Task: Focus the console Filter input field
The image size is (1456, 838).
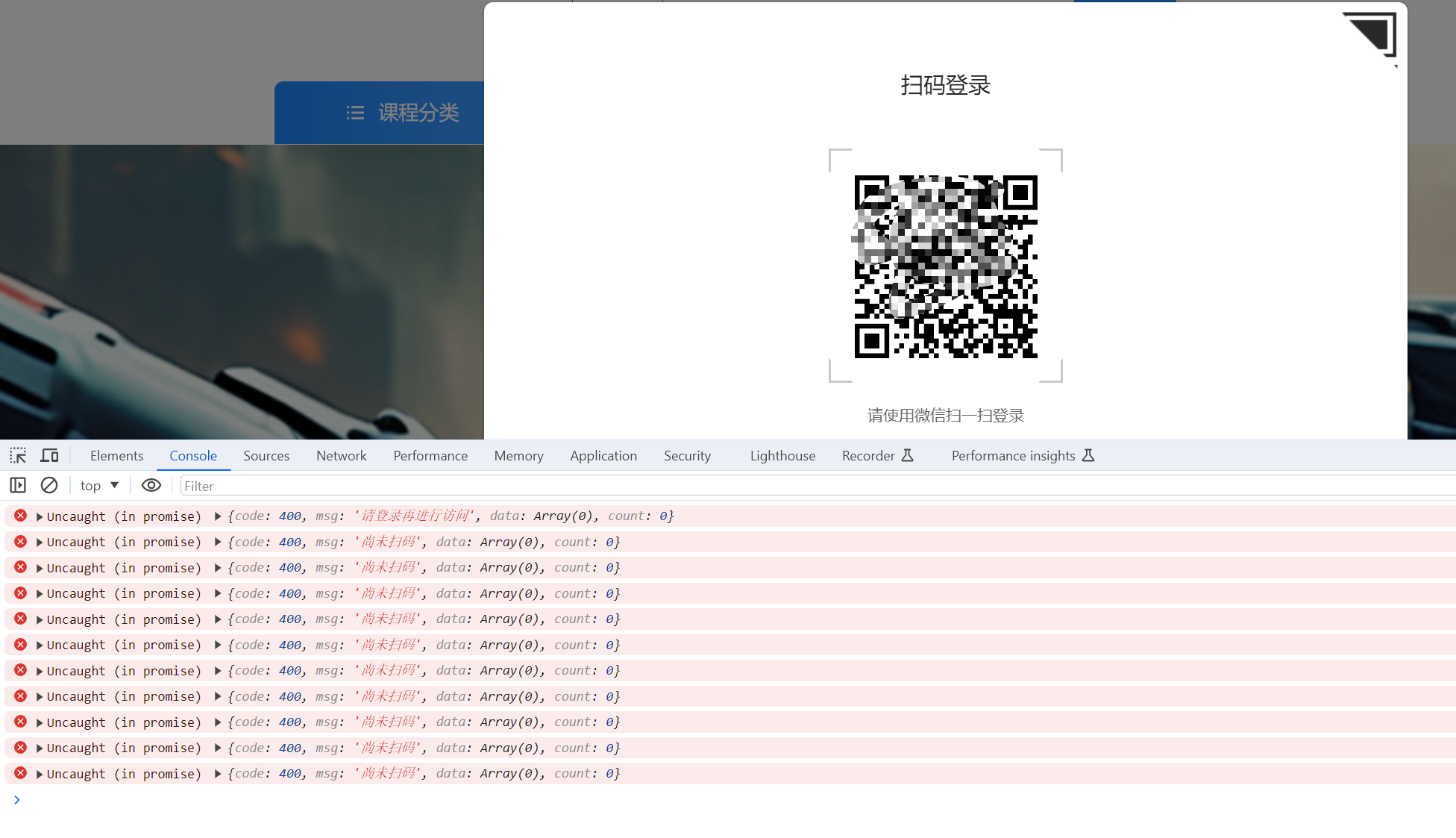Action: (817, 486)
